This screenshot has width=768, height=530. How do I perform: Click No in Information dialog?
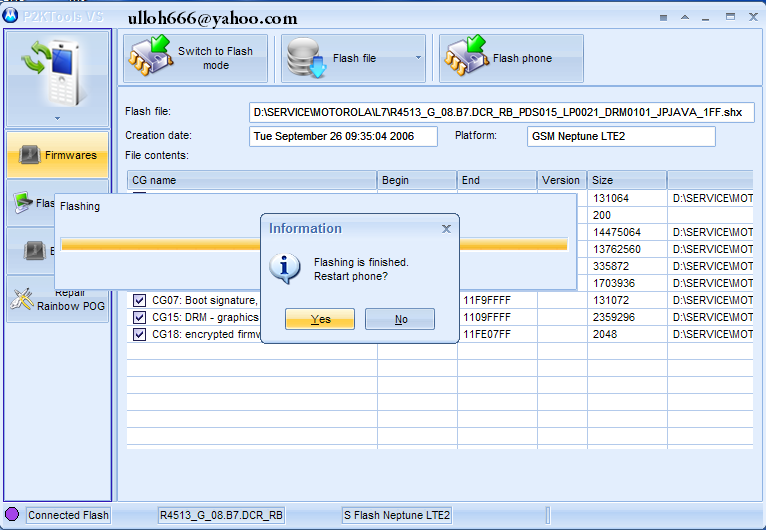[400, 319]
